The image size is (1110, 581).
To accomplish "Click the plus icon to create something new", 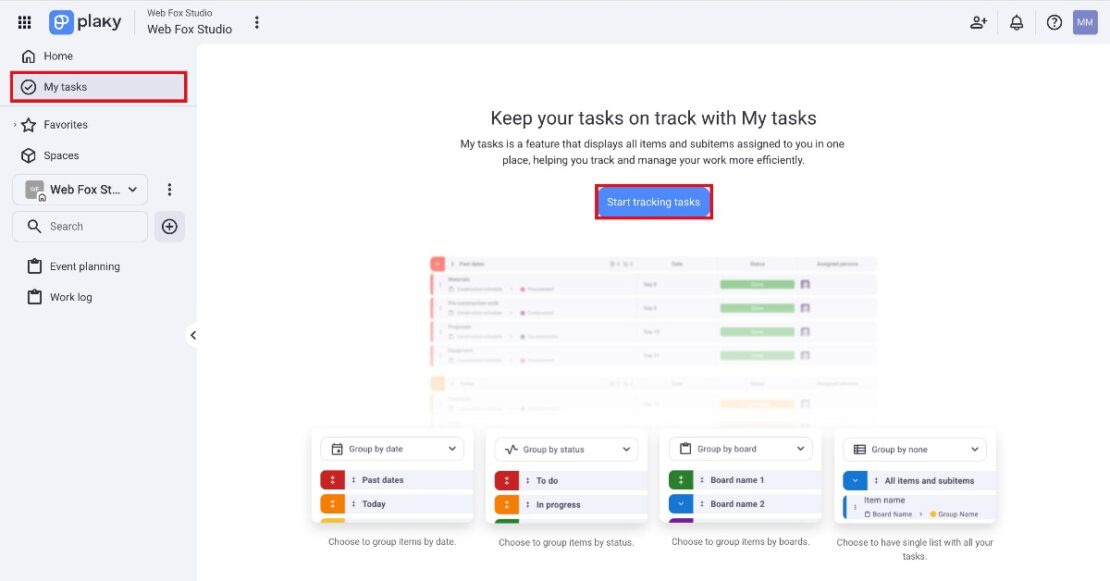I will [x=169, y=226].
